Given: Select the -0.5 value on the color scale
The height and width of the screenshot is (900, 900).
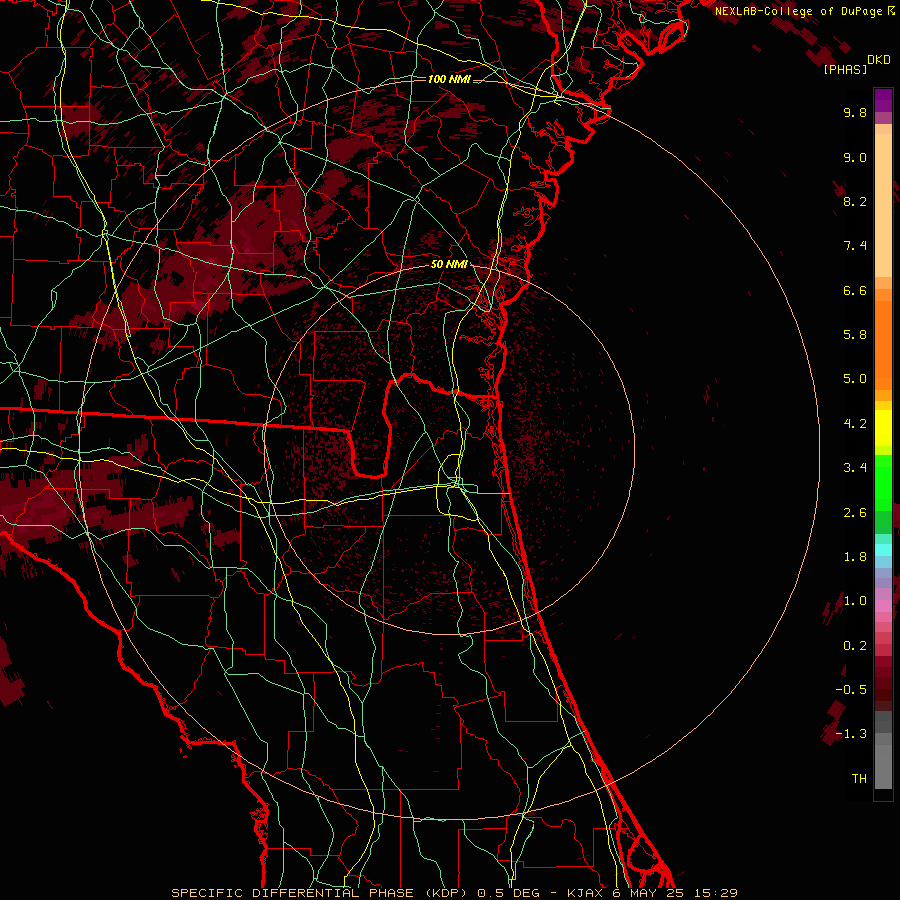Looking at the screenshot, I should tap(851, 690).
